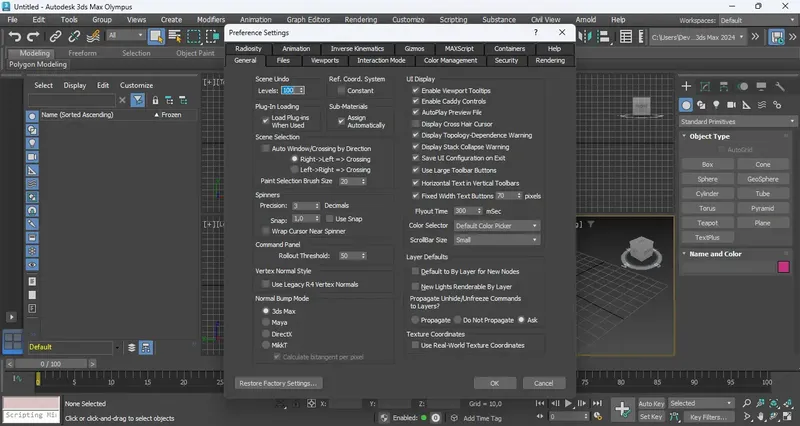Screen dimensions: 800x426
Task: Open the Color Selector dropdown
Action: coord(496,225)
